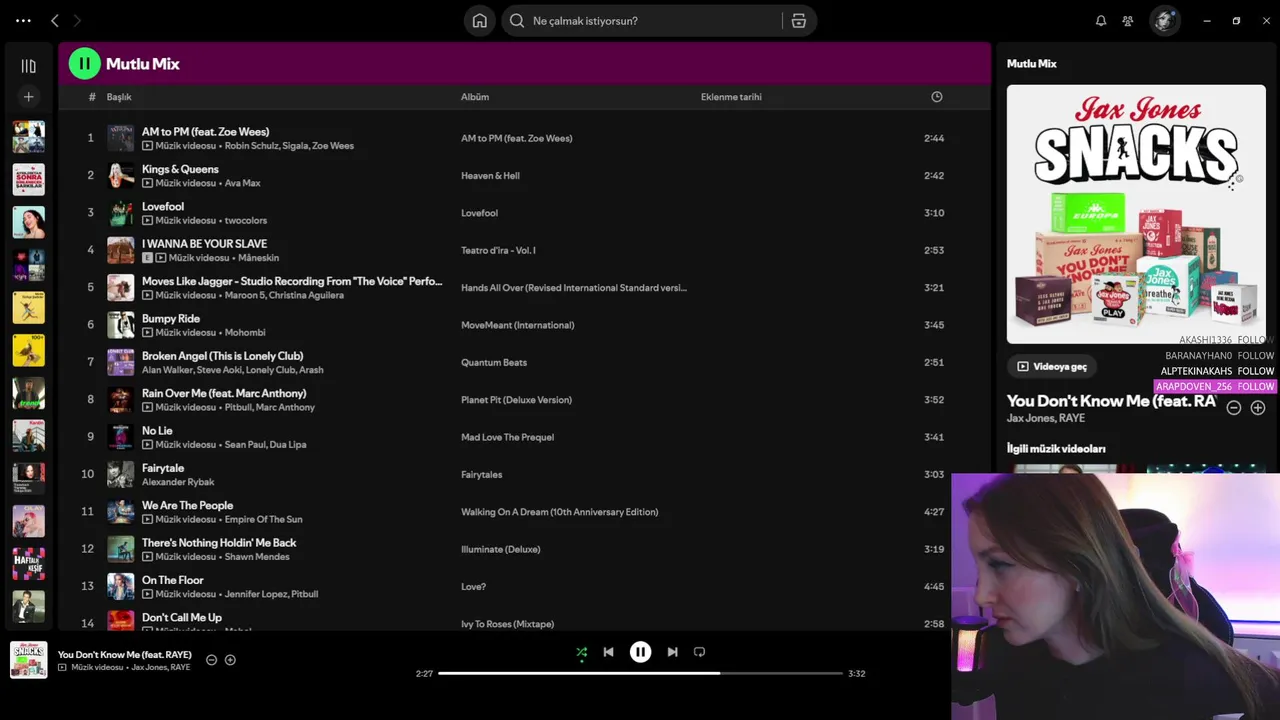The height and width of the screenshot is (720, 1280).
Task: Seek on the song progress bar
Action: pyautogui.click(x=640, y=673)
